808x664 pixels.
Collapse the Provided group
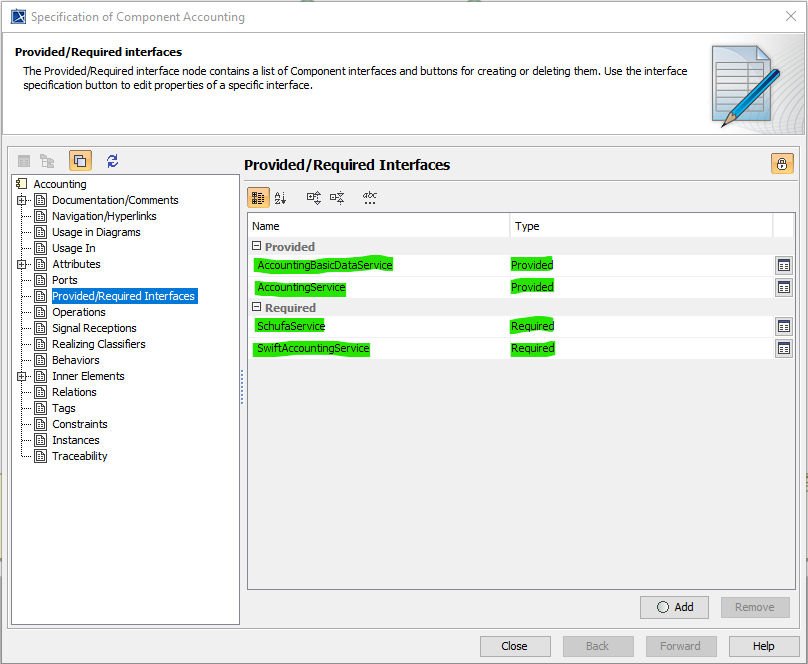click(x=256, y=246)
